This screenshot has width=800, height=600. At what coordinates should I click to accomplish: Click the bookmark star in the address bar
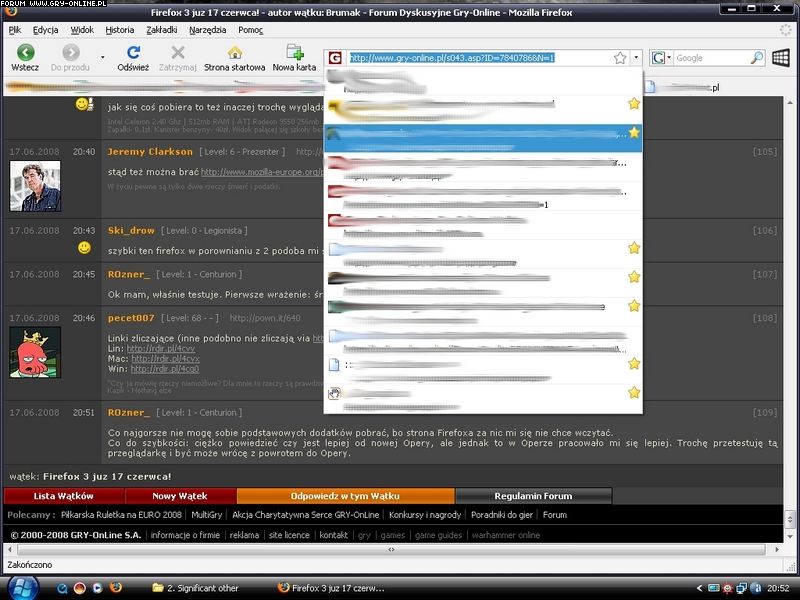point(620,58)
